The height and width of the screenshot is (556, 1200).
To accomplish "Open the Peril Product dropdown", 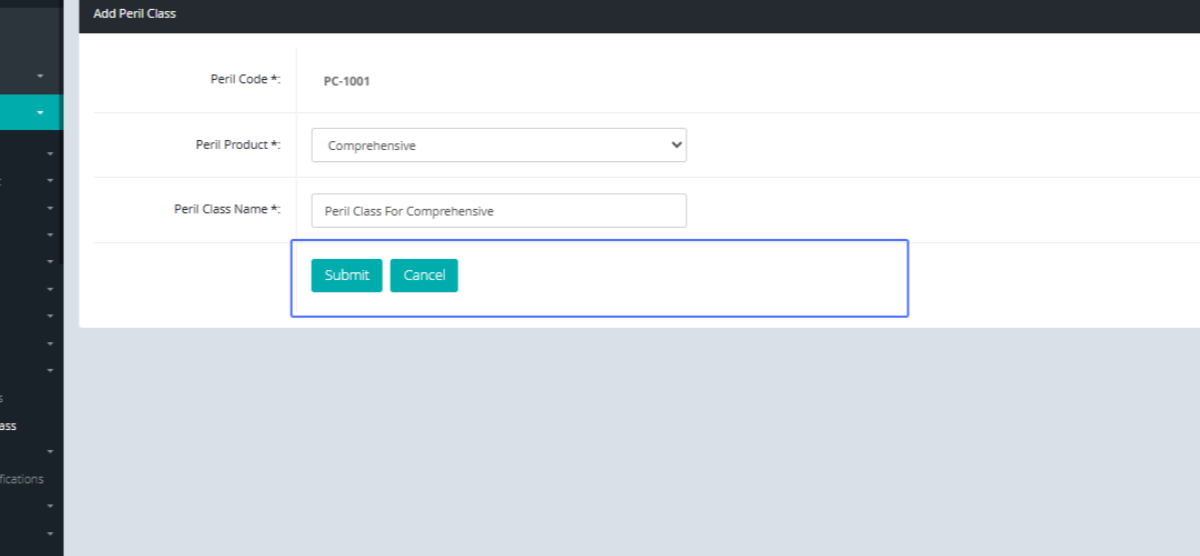I will [x=498, y=145].
